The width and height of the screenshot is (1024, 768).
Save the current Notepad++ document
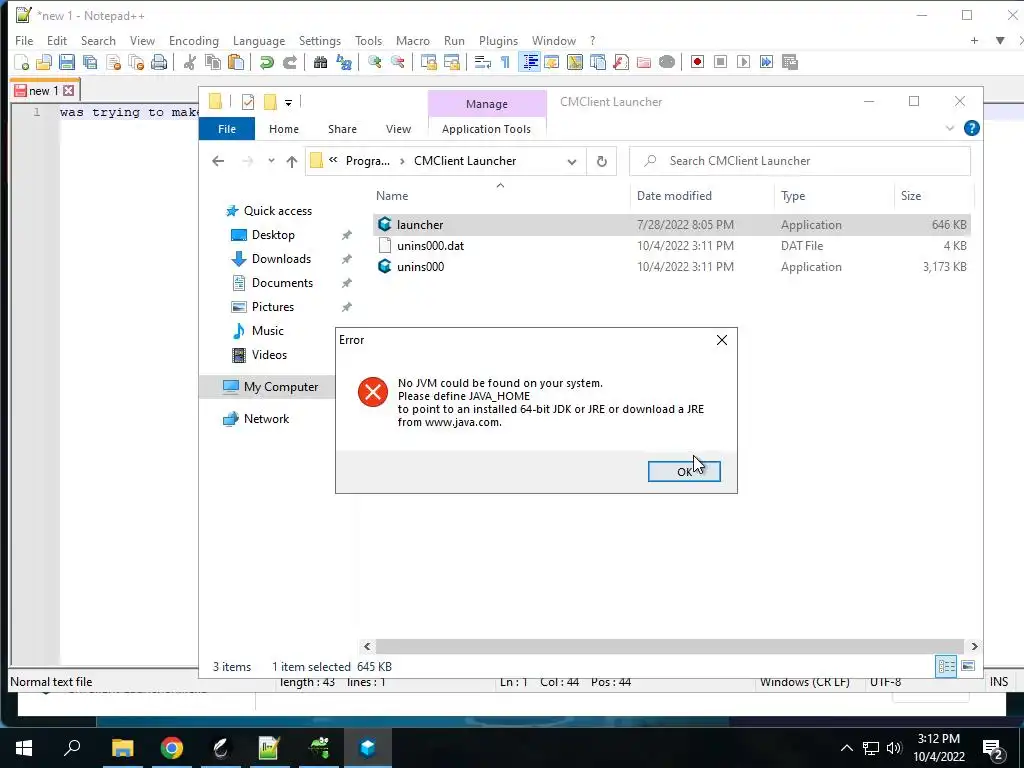pos(67,62)
